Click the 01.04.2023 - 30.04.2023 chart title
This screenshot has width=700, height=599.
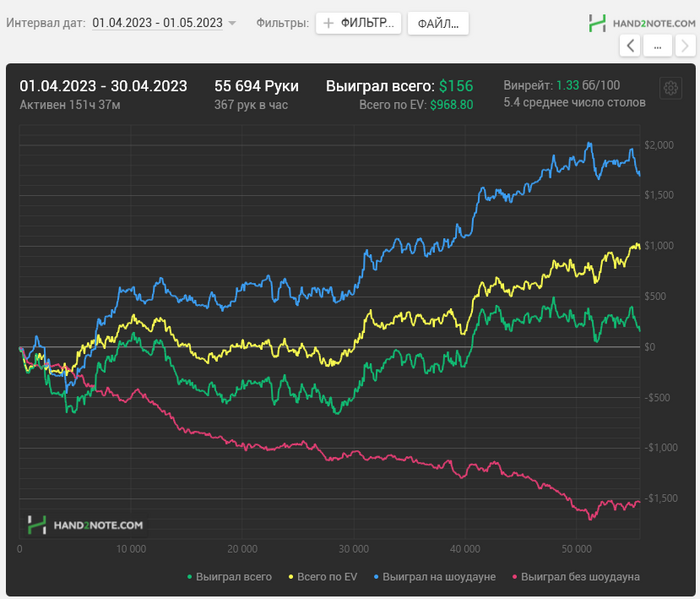103,86
